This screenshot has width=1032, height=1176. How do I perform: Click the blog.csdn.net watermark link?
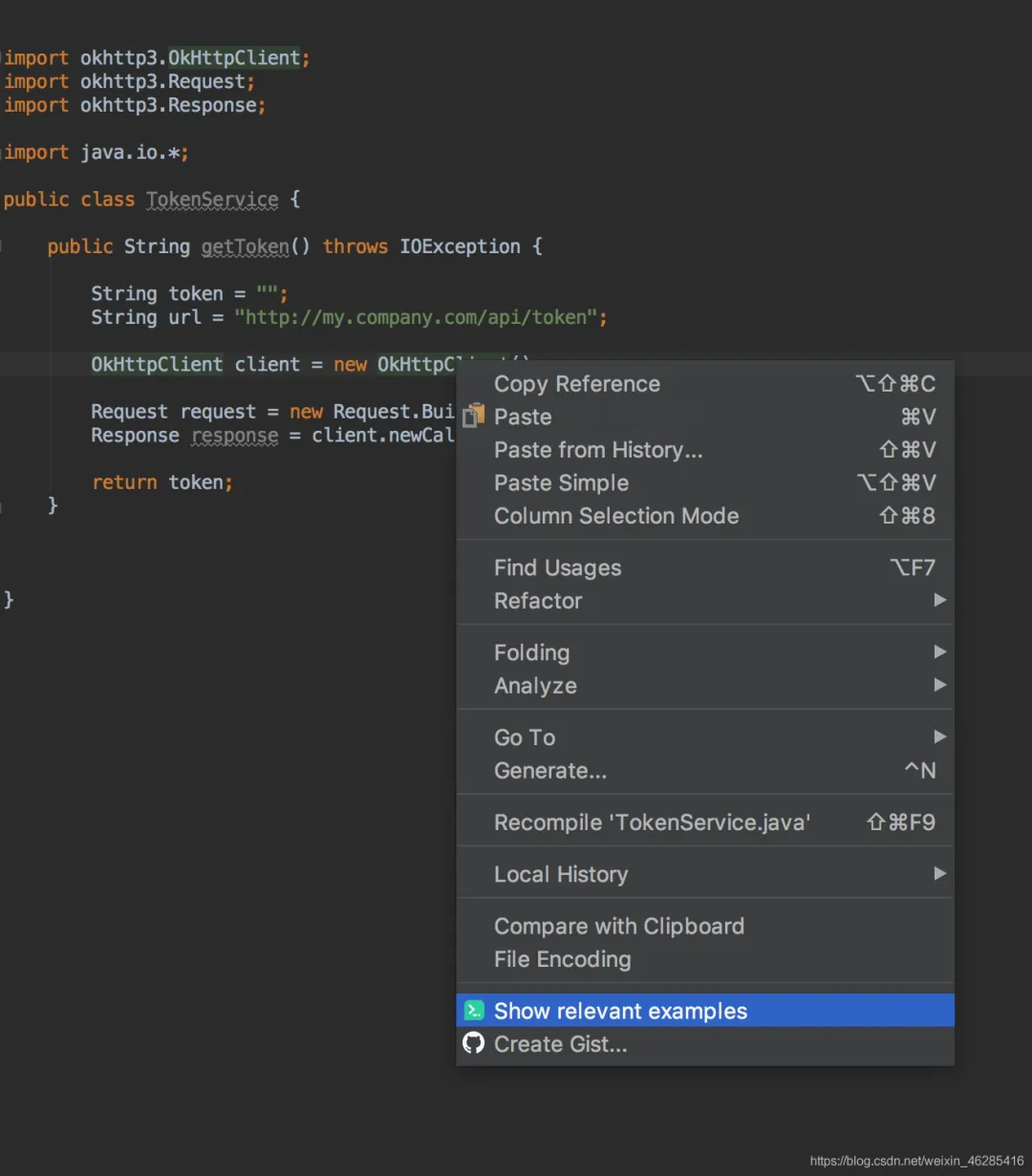(x=916, y=1161)
